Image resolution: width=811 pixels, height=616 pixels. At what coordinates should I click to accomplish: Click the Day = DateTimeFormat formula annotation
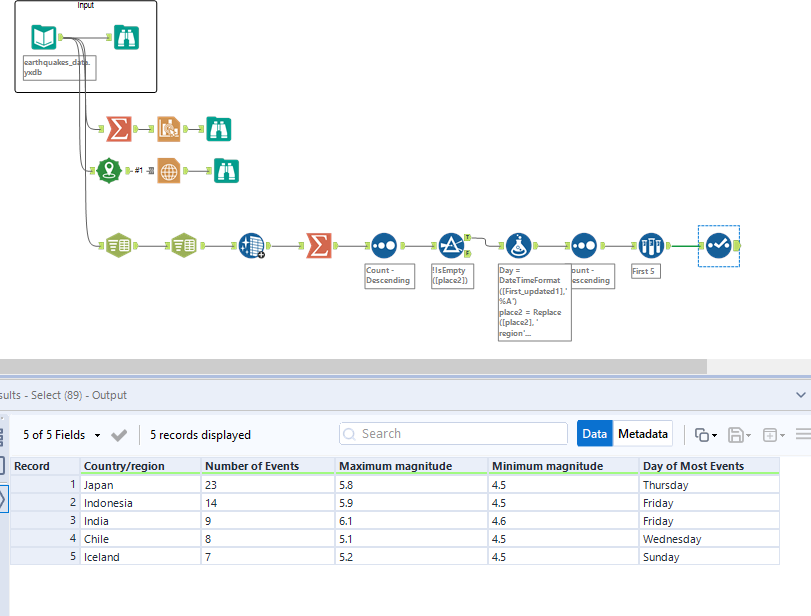534,302
